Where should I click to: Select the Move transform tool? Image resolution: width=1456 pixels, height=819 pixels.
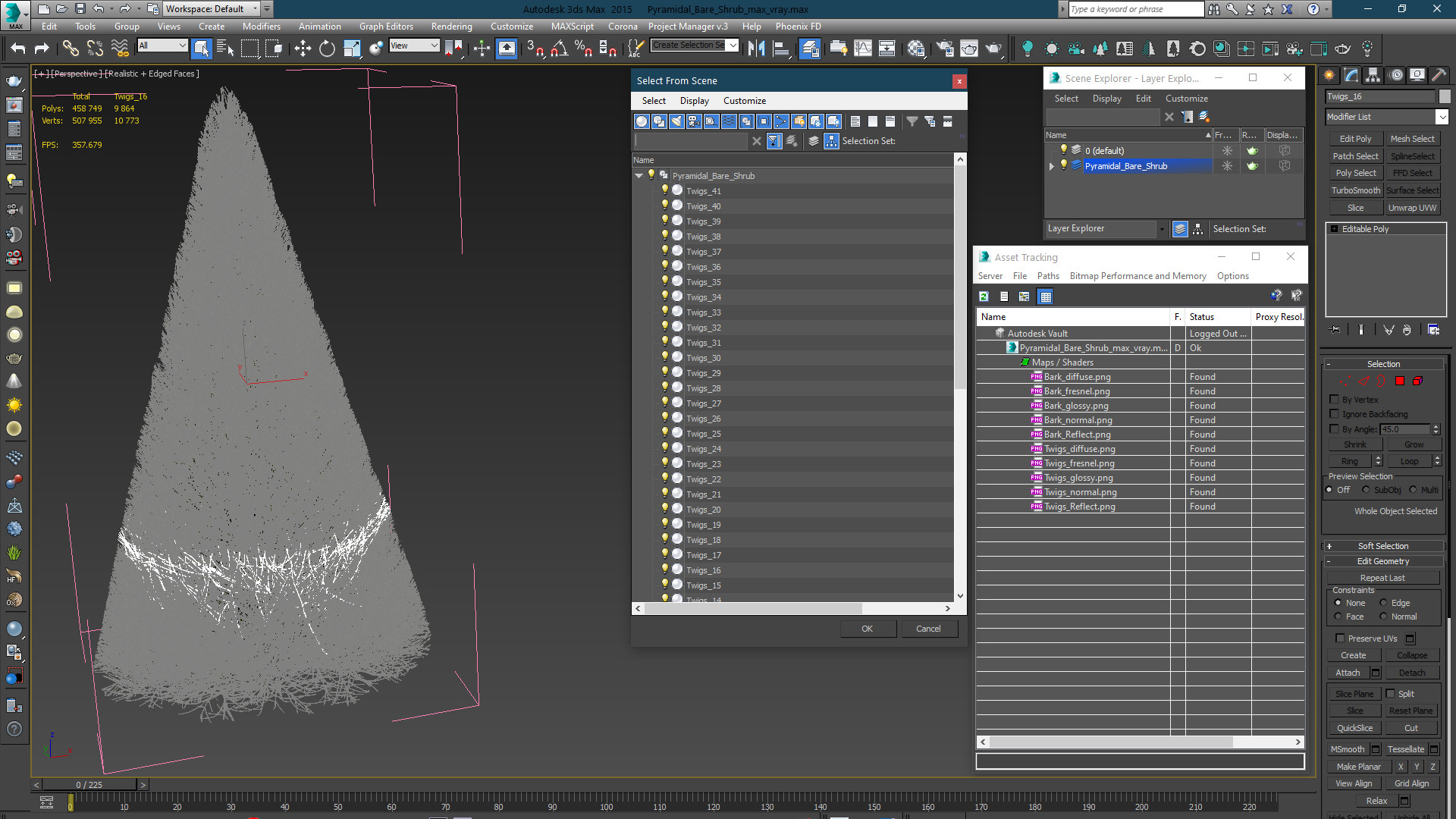click(x=303, y=49)
